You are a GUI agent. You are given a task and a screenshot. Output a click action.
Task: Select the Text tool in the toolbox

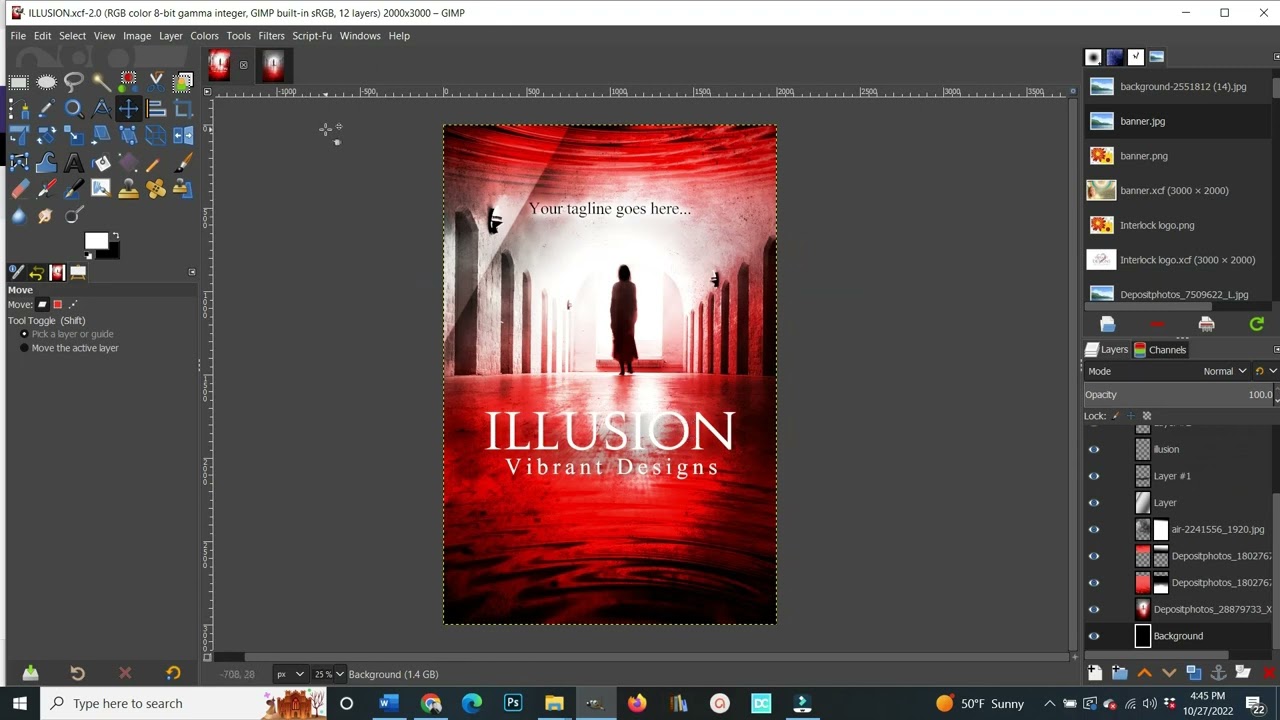(x=74, y=162)
